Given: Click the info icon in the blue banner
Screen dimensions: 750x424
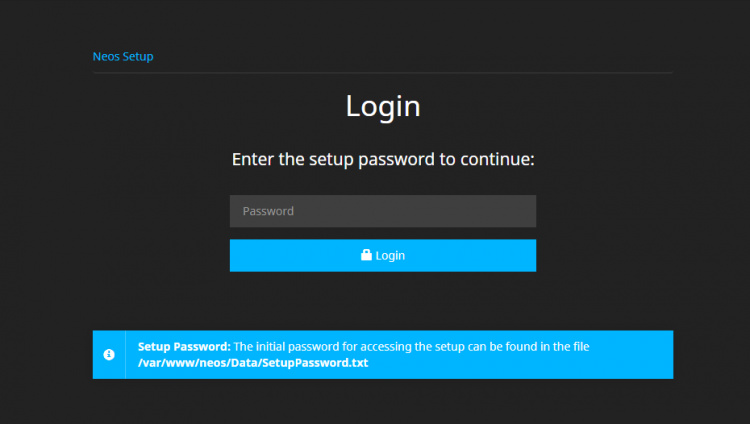Looking at the screenshot, I should tap(109, 355).
